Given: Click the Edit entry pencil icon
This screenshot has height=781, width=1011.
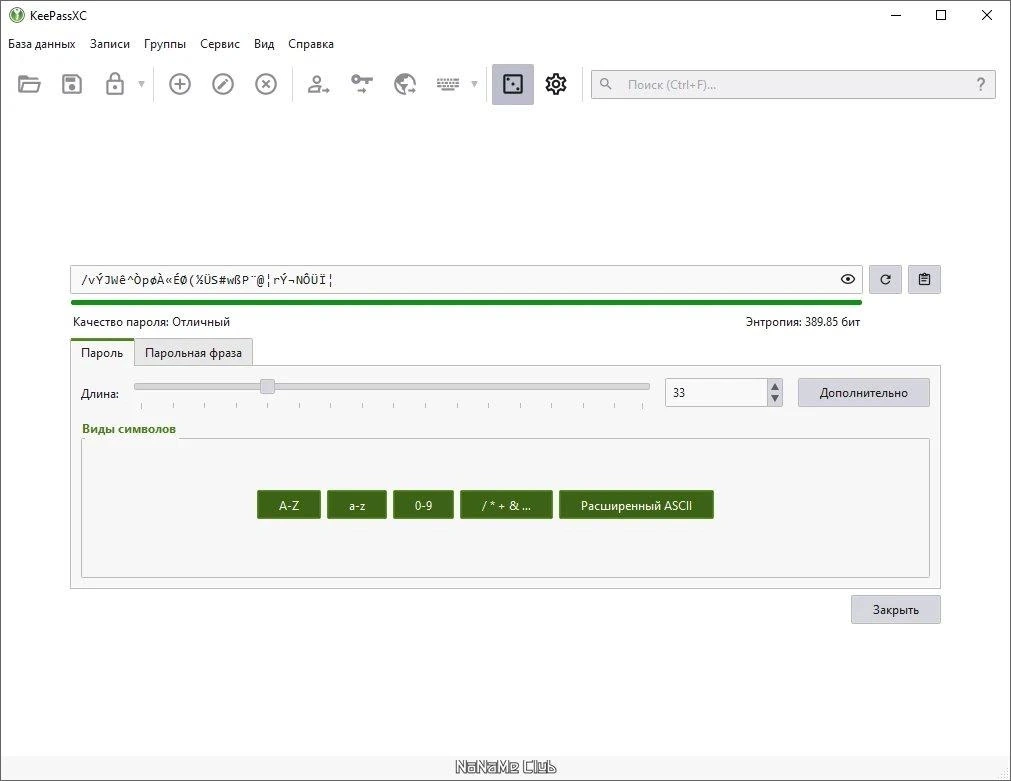Looking at the screenshot, I should tap(223, 84).
